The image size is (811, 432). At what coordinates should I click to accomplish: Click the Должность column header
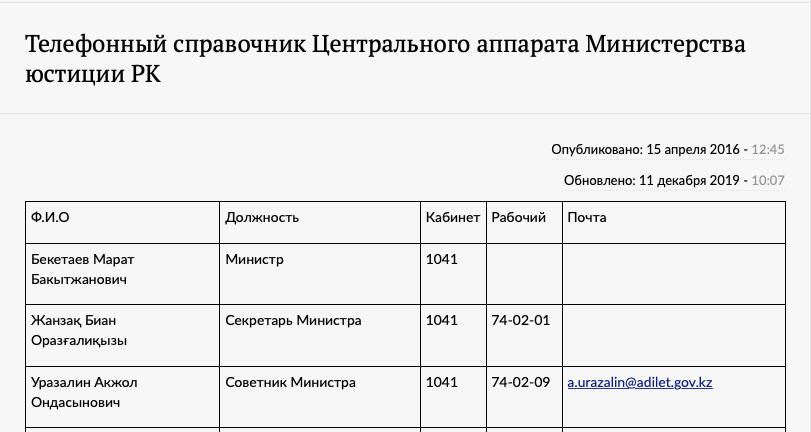click(x=262, y=217)
